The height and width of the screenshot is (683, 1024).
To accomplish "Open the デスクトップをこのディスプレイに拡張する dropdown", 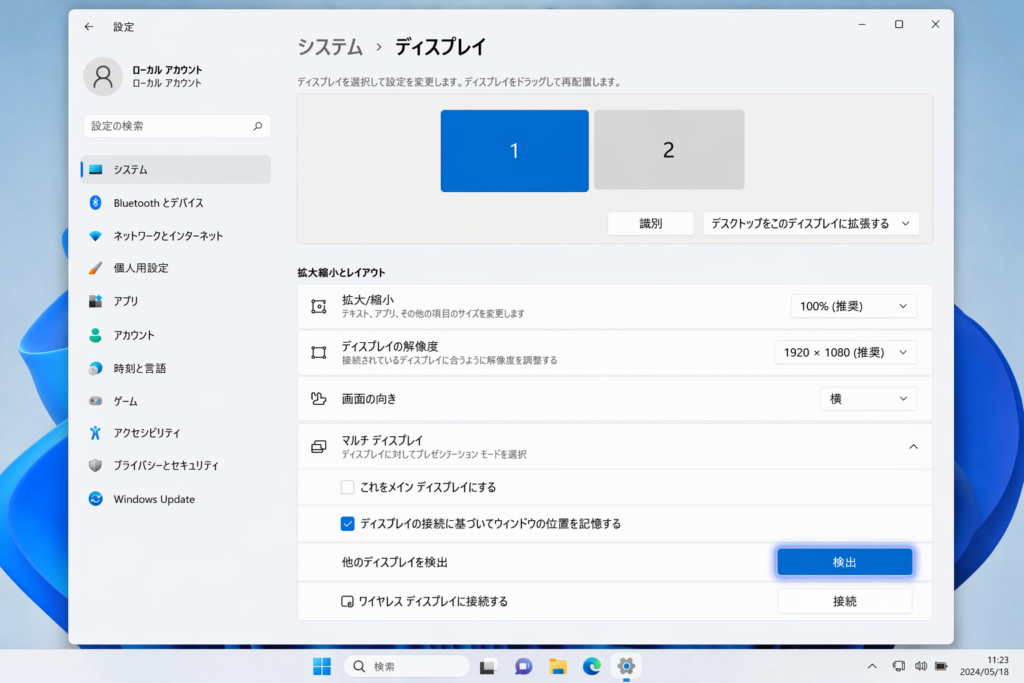I will pyautogui.click(x=811, y=223).
